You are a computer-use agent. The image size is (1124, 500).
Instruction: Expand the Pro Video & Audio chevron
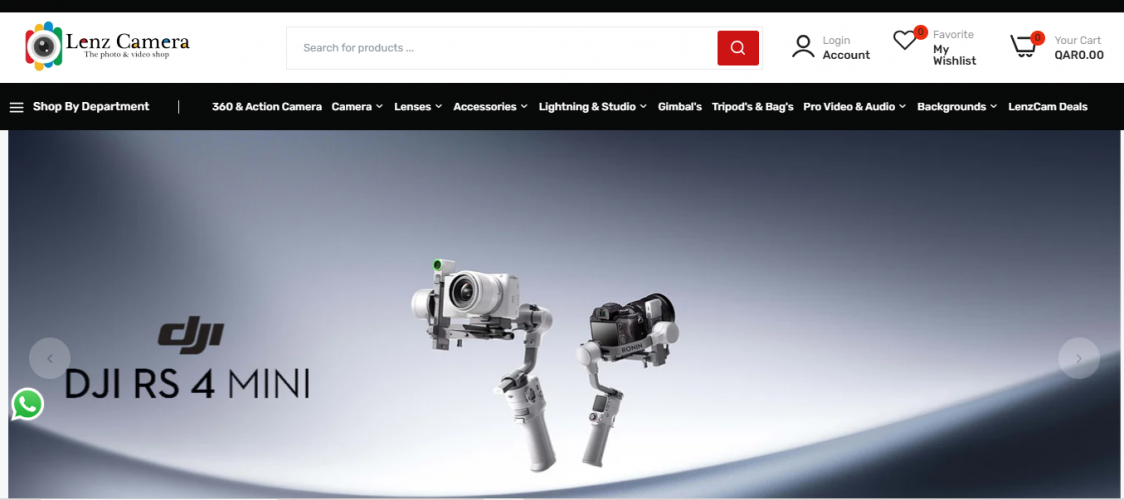coord(902,107)
